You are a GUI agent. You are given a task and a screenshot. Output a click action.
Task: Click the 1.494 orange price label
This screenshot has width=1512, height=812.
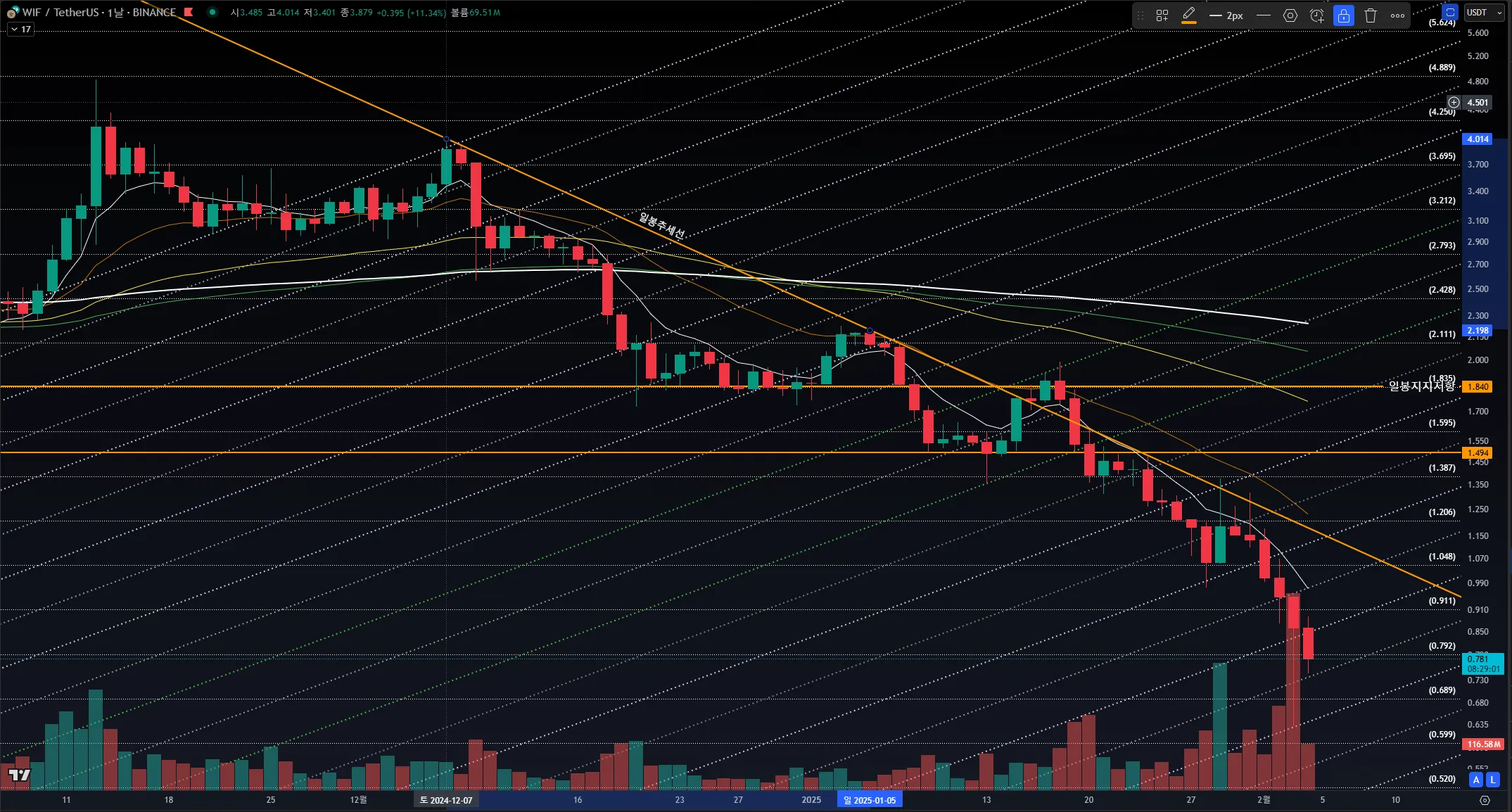tap(1477, 453)
